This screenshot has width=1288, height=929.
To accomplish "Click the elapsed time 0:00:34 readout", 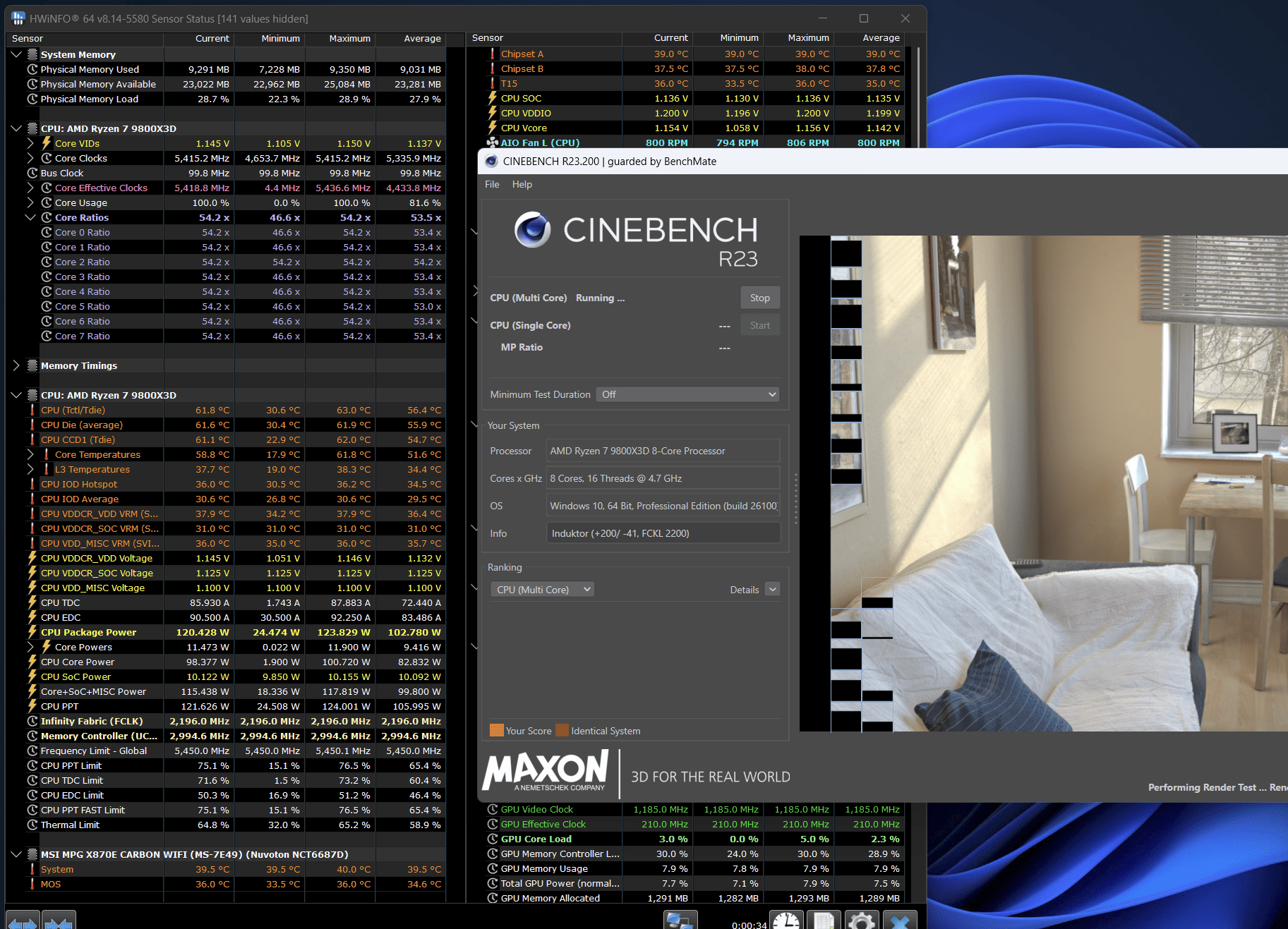I will tap(749, 925).
